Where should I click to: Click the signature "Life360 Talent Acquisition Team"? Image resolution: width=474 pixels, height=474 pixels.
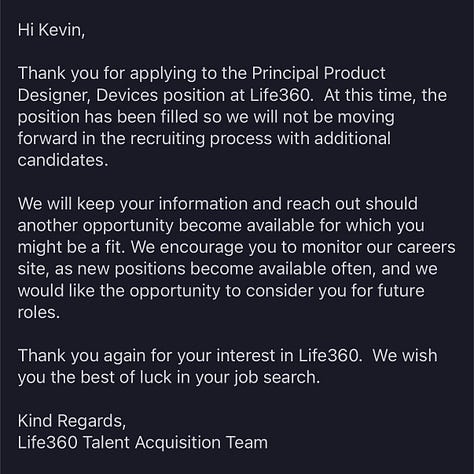(x=143, y=443)
